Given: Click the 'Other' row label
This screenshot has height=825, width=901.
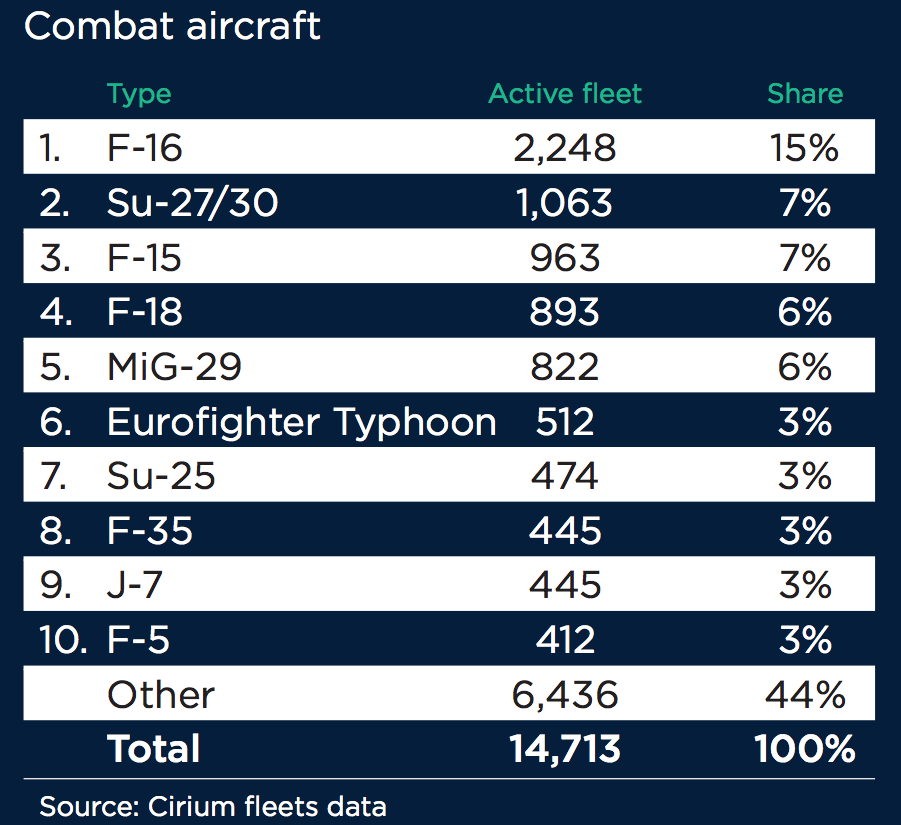Looking at the screenshot, I should click(x=161, y=695).
